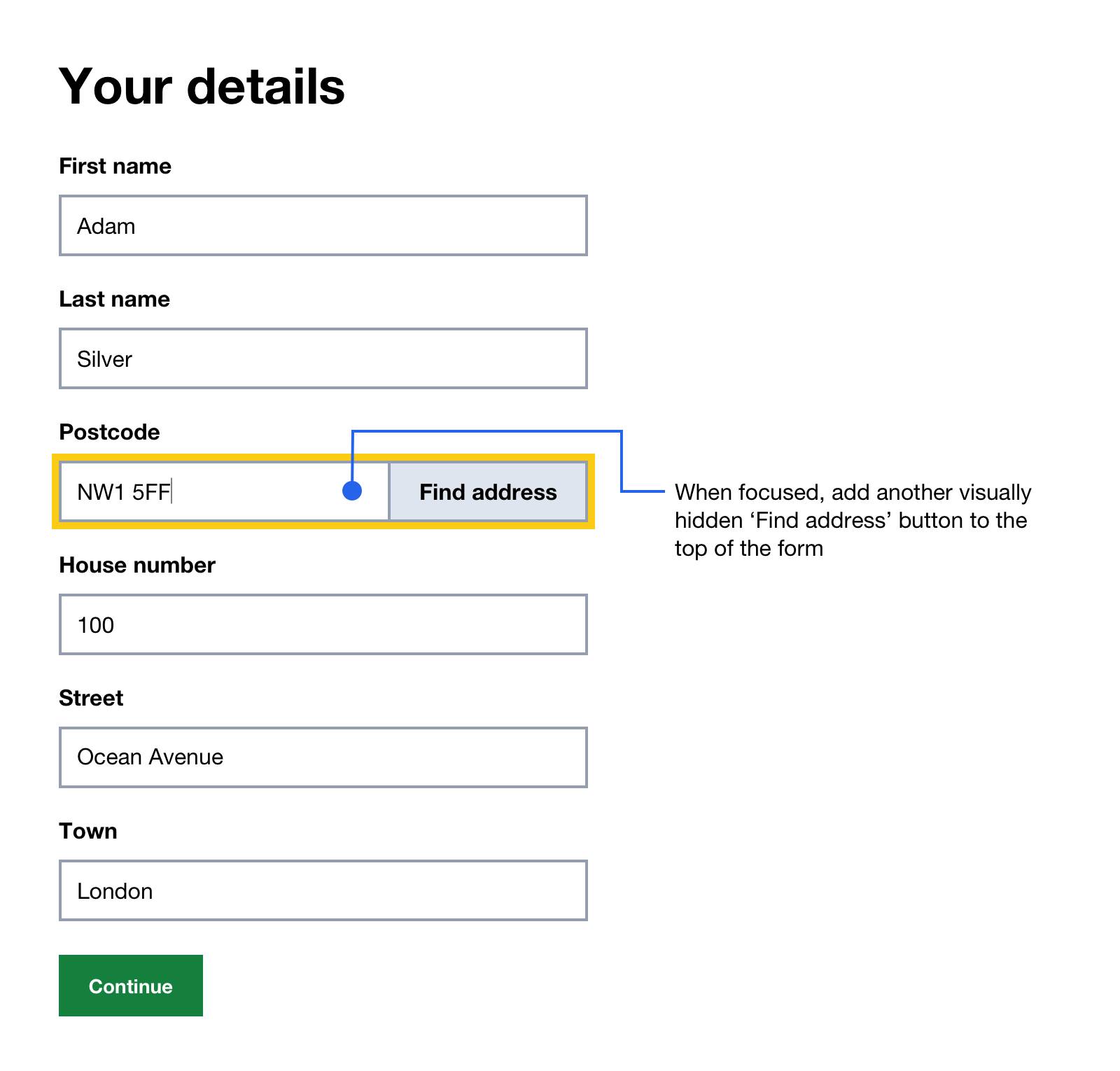The width and height of the screenshot is (1120, 1071).
Task: Click the Town label
Action: 88,831
